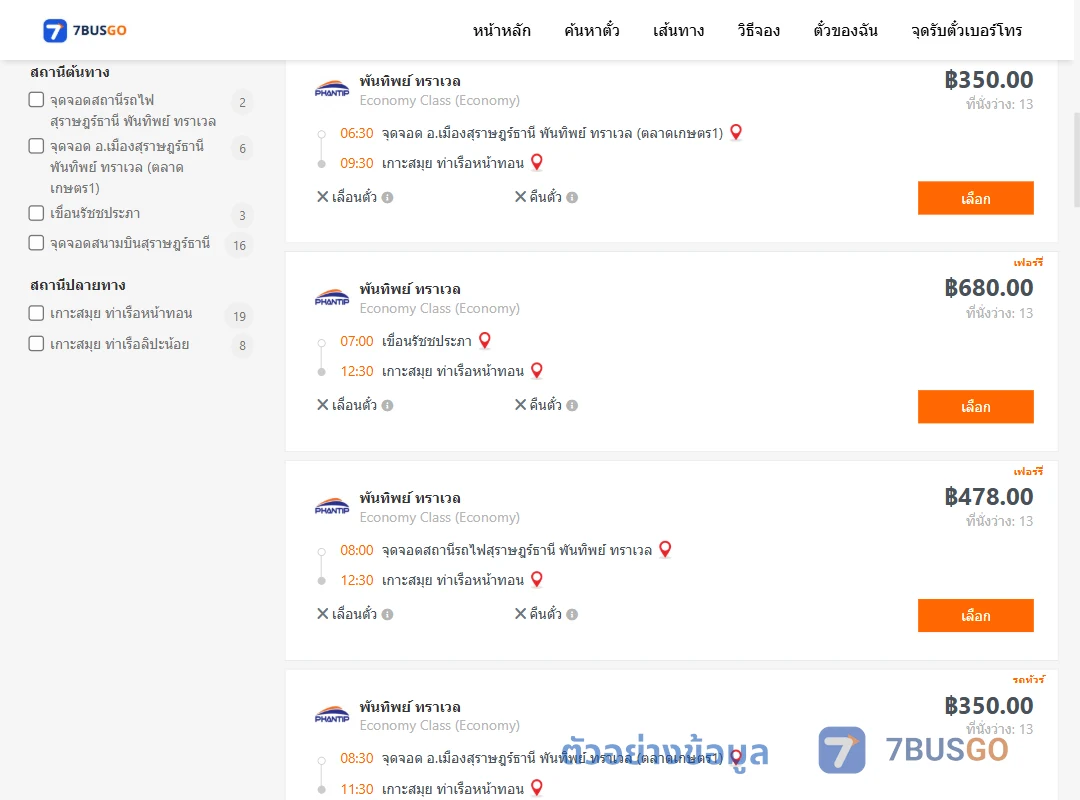Open จุดรับตั๋วเบอร์โทร in the navigation
The height and width of the screenshot is (800, 1080).
pyautogui.click(x=966, y=30)
